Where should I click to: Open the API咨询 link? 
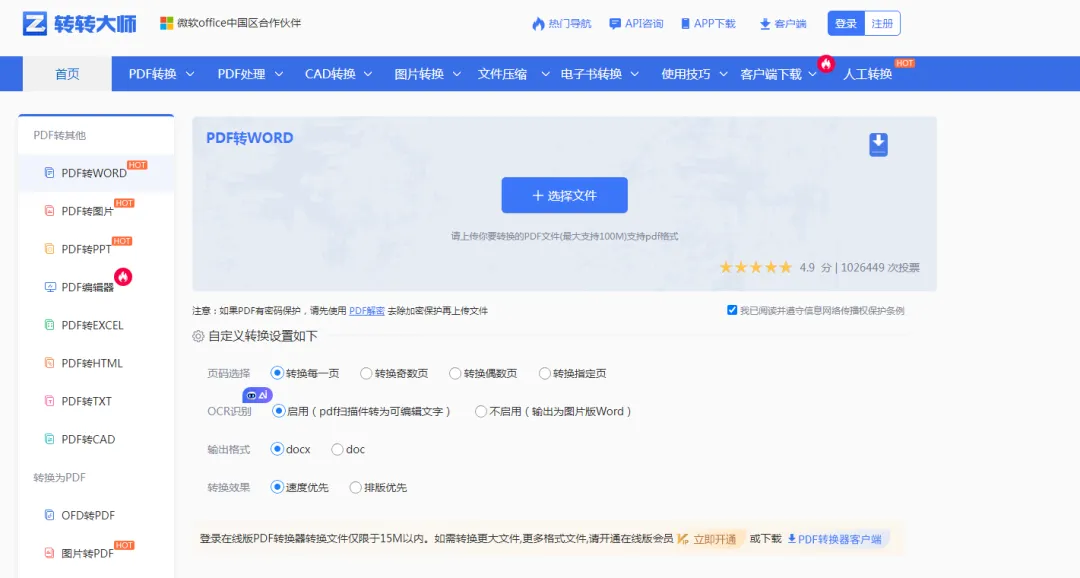tap(643, 23)
